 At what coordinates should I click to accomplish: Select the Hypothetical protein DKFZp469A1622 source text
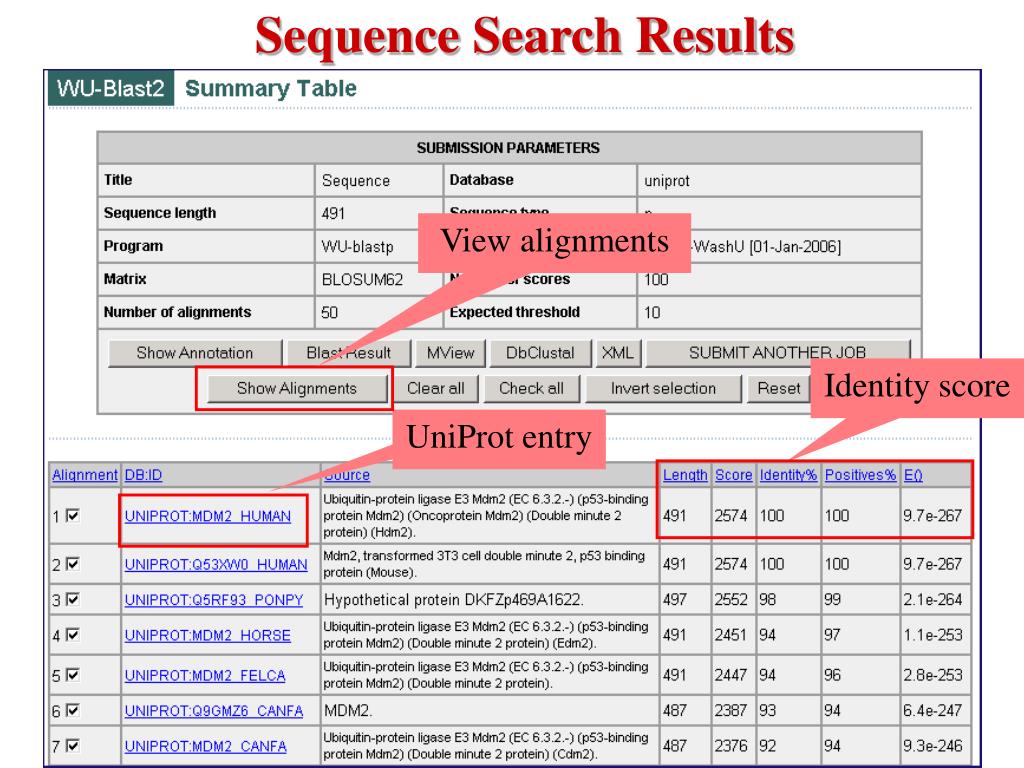[454, 600]
